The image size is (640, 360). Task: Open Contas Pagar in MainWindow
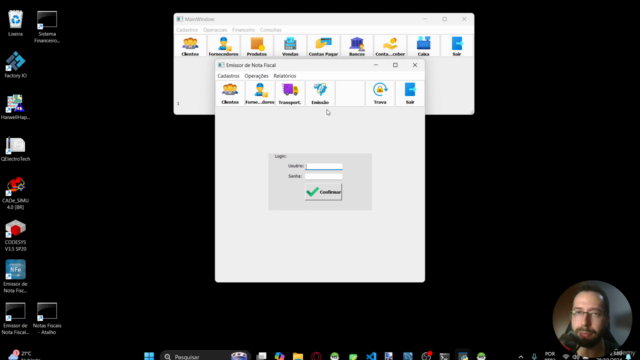(x=323, y=46)
